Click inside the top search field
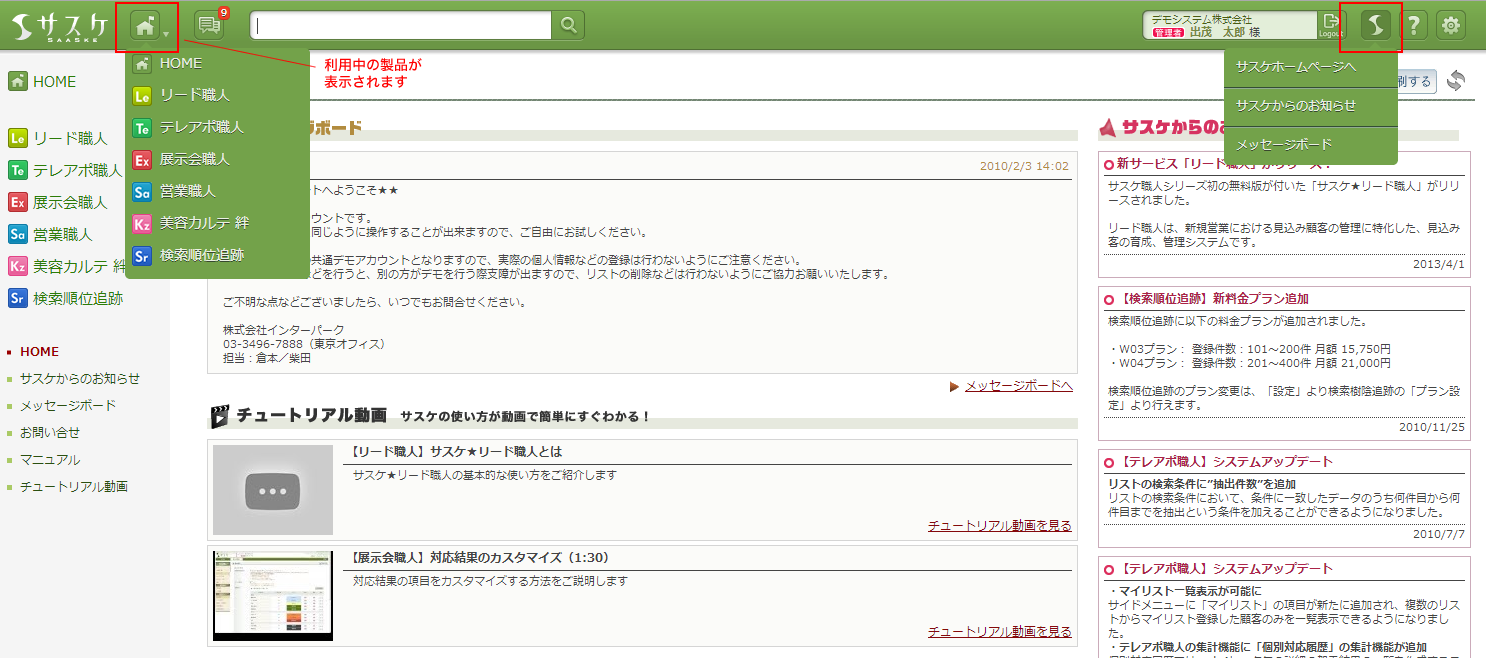This screenshot has height=658, width=1486. point(400,26)
